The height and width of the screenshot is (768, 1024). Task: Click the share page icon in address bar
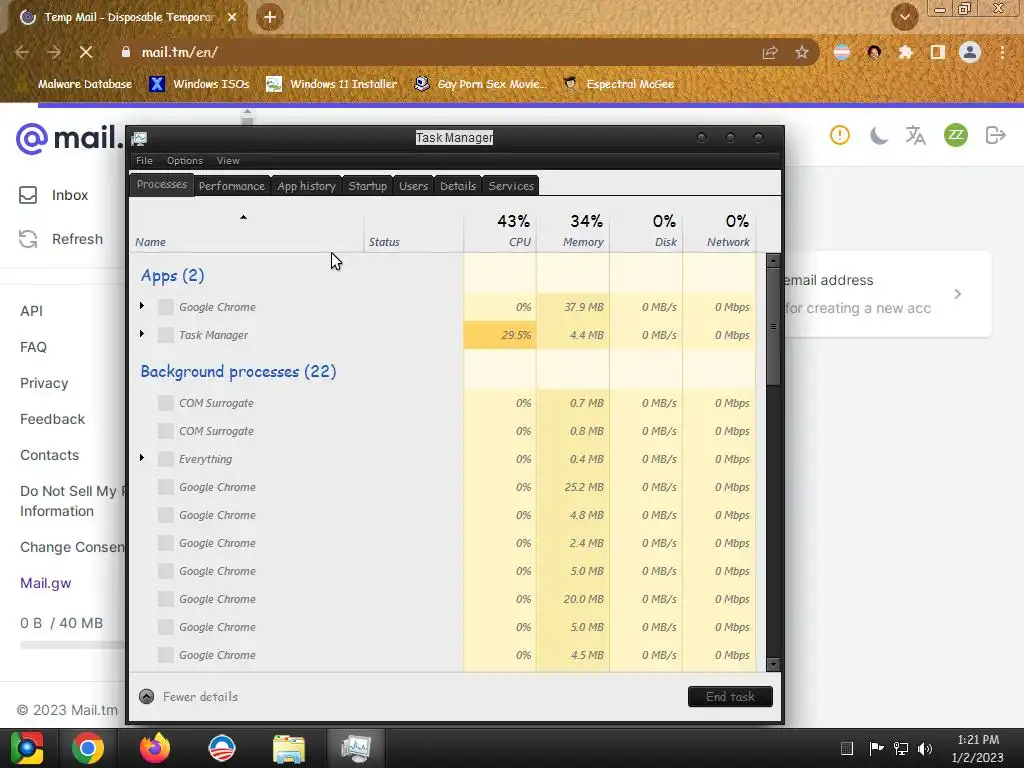click(770, 52)
